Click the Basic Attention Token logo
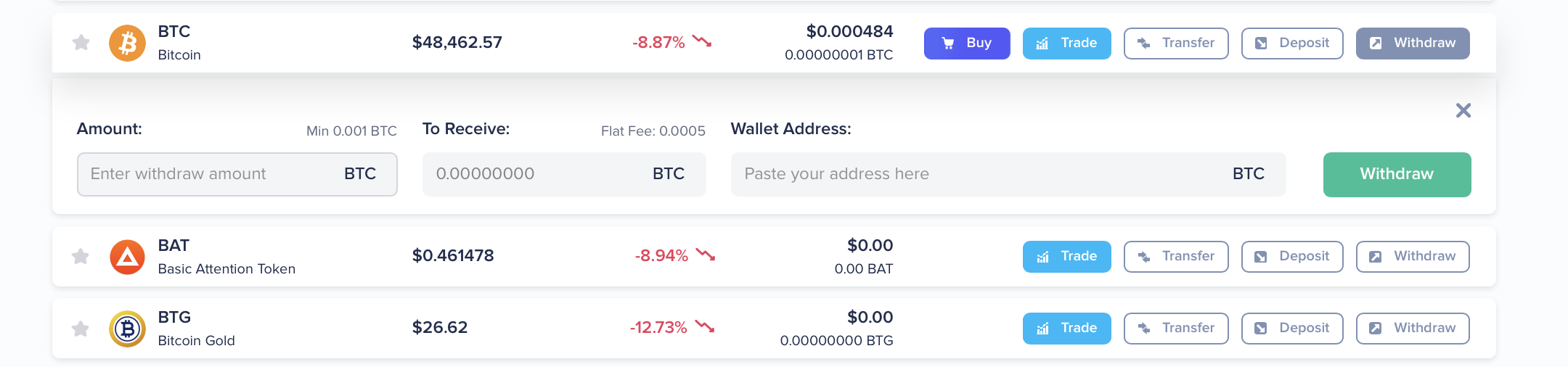Image resolution: width=1568 pixels, height=367 pixels. point(128,257)
